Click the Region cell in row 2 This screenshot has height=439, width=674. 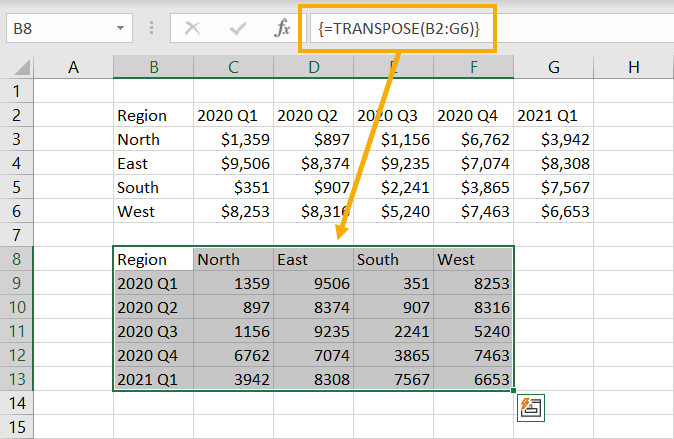pos(153,115)
